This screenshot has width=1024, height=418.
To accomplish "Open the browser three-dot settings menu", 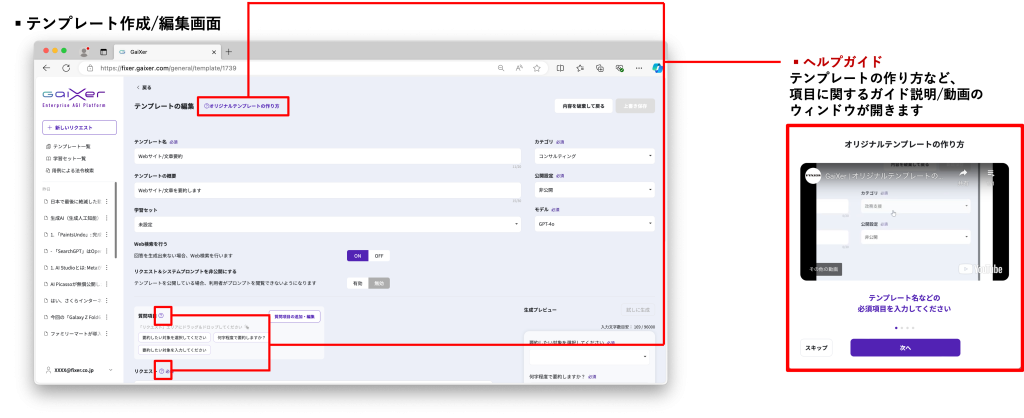I will tap(639, 68).
